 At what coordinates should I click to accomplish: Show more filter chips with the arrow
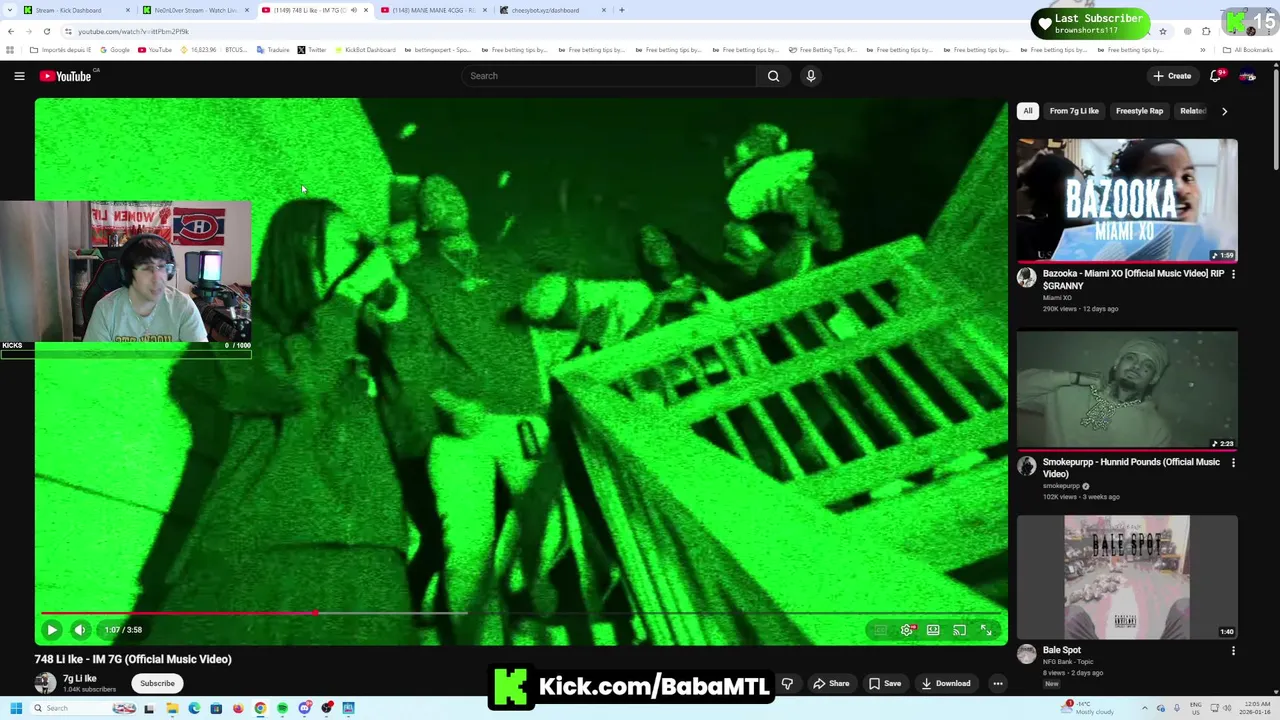coord(1224,111)
